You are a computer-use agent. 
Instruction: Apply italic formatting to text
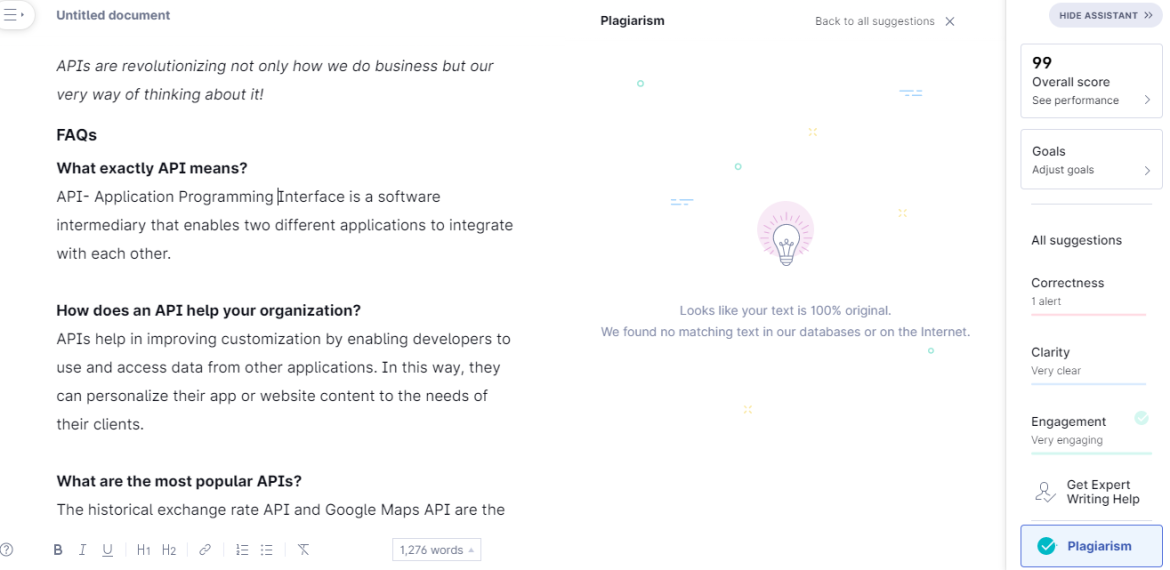[x=82, y=550]
